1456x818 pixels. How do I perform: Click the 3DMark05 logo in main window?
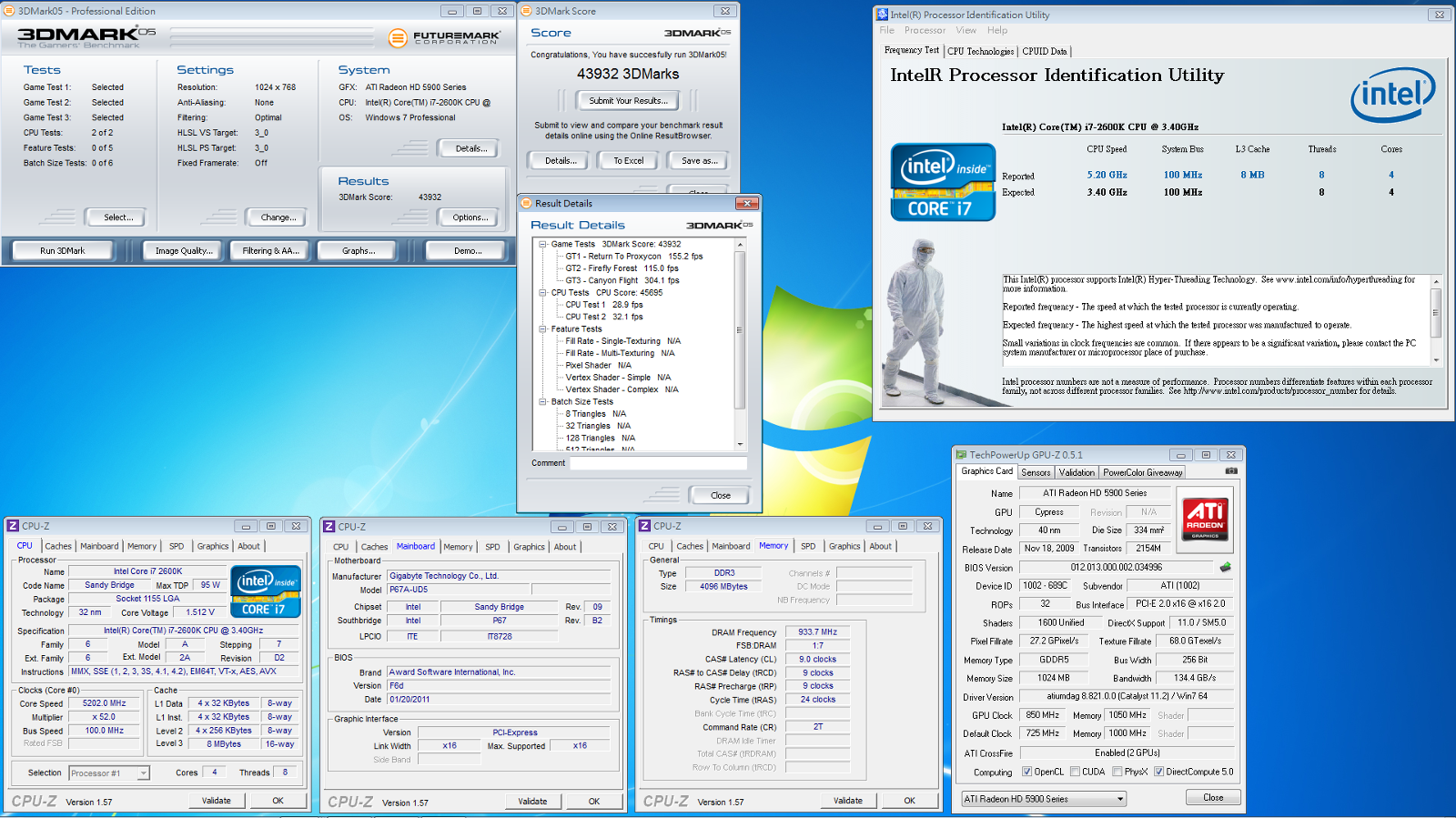click(x=86, y=36)
